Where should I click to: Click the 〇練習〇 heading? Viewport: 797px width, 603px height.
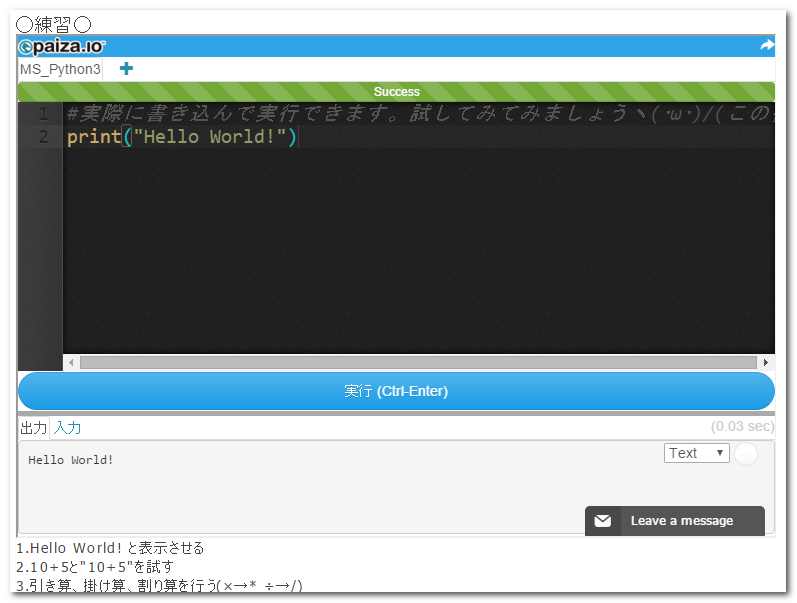[x=53, y=24]
